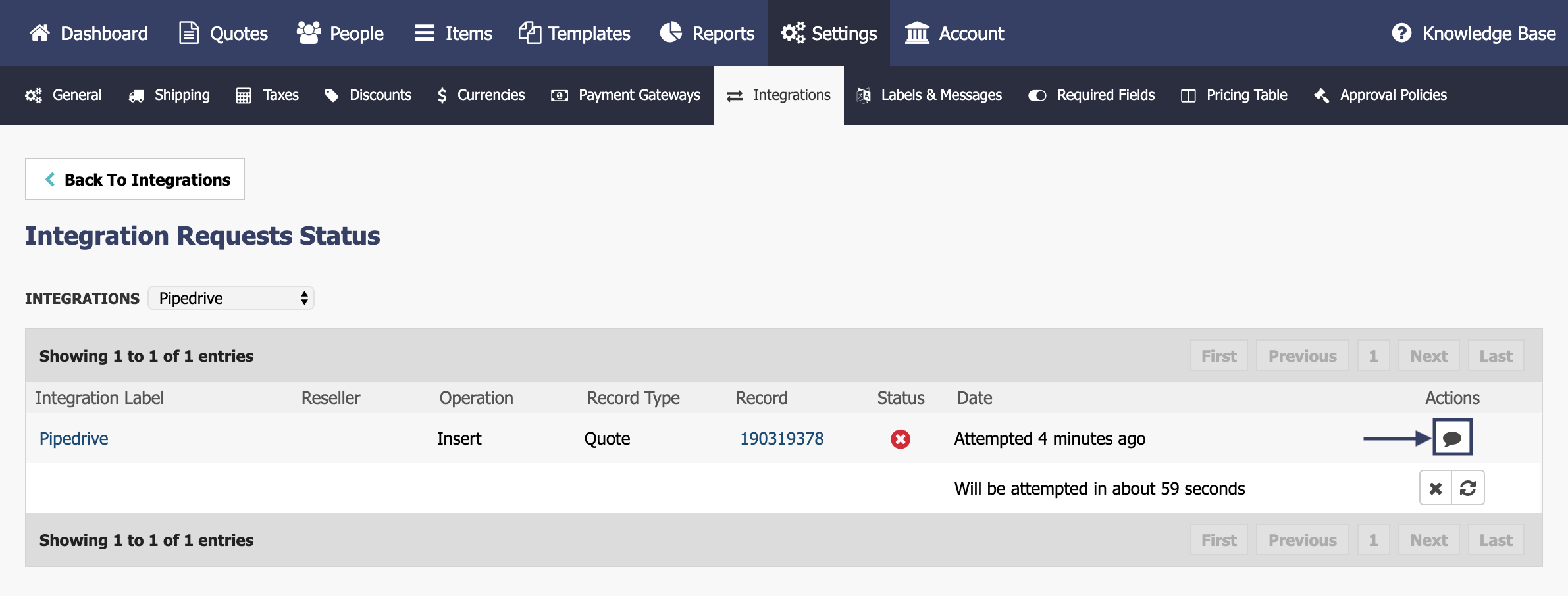Screen dimensions: 1568x596
Task: Open the Approval Policies tab
Action: tap(1380, 95)
